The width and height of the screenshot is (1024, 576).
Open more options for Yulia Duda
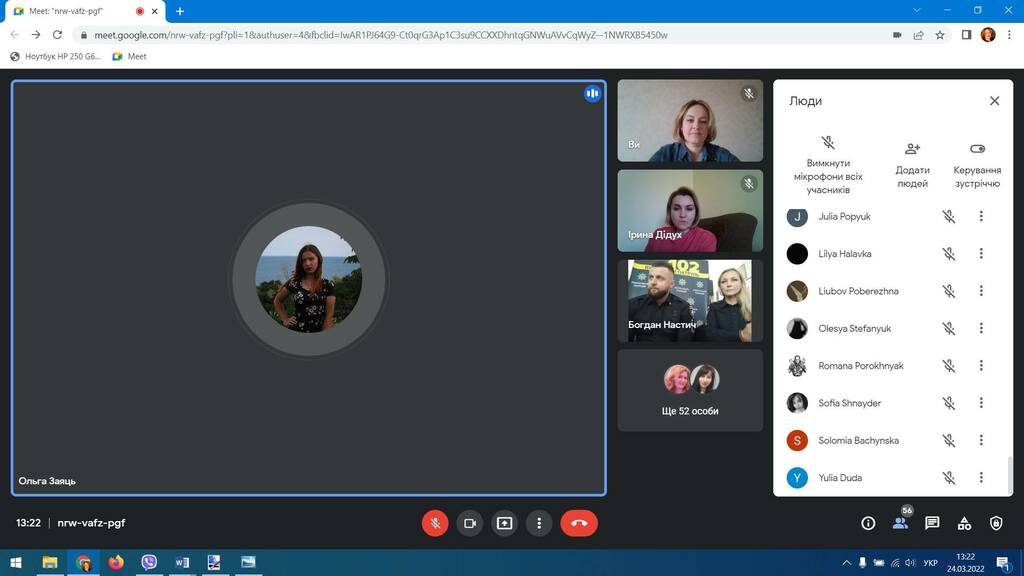[x=981, y=478]
